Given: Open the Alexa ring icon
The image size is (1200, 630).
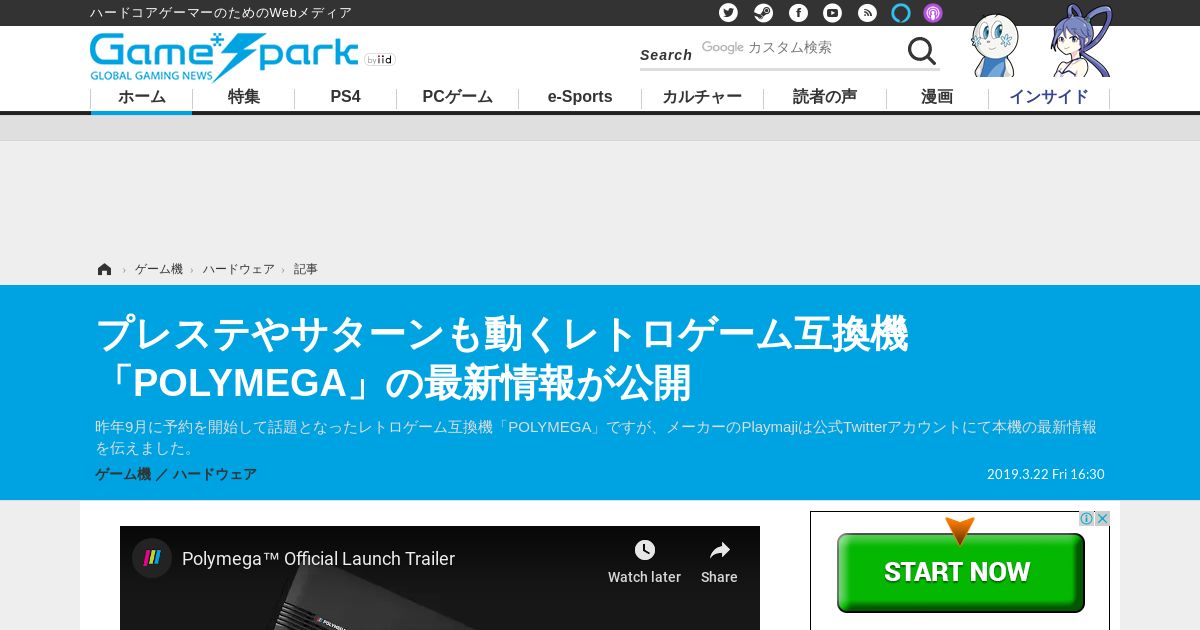Looking at the screenshot, I should tap(901, 13).
